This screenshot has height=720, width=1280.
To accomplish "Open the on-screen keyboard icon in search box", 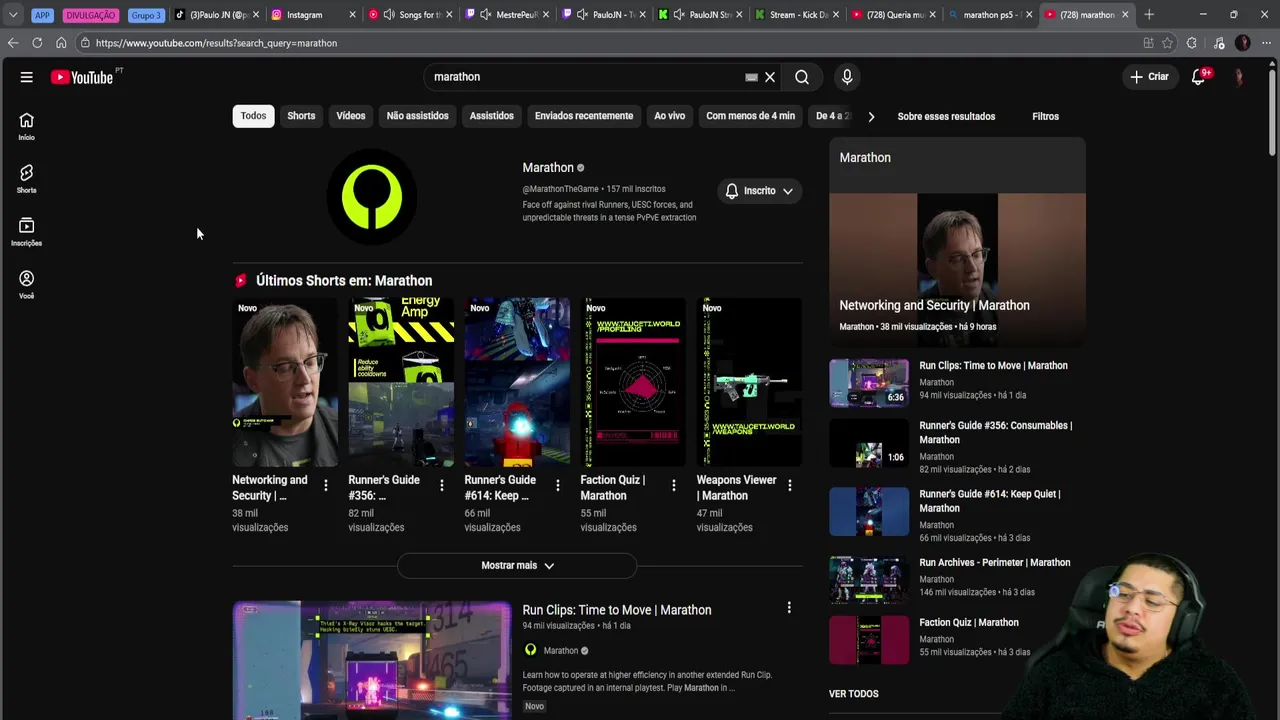I will point(751,77).
